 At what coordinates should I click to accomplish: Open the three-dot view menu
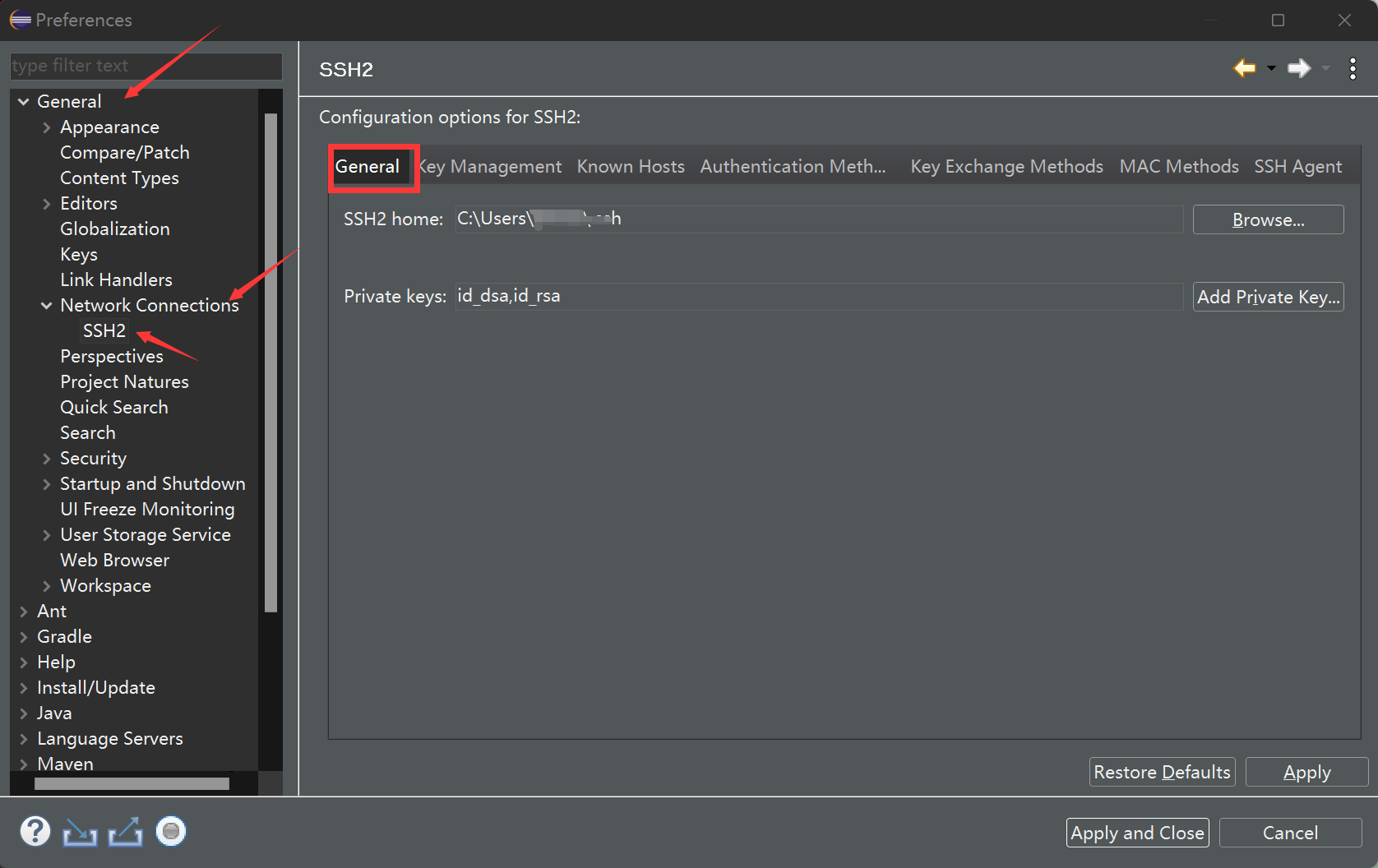(x=1353, y=68)
